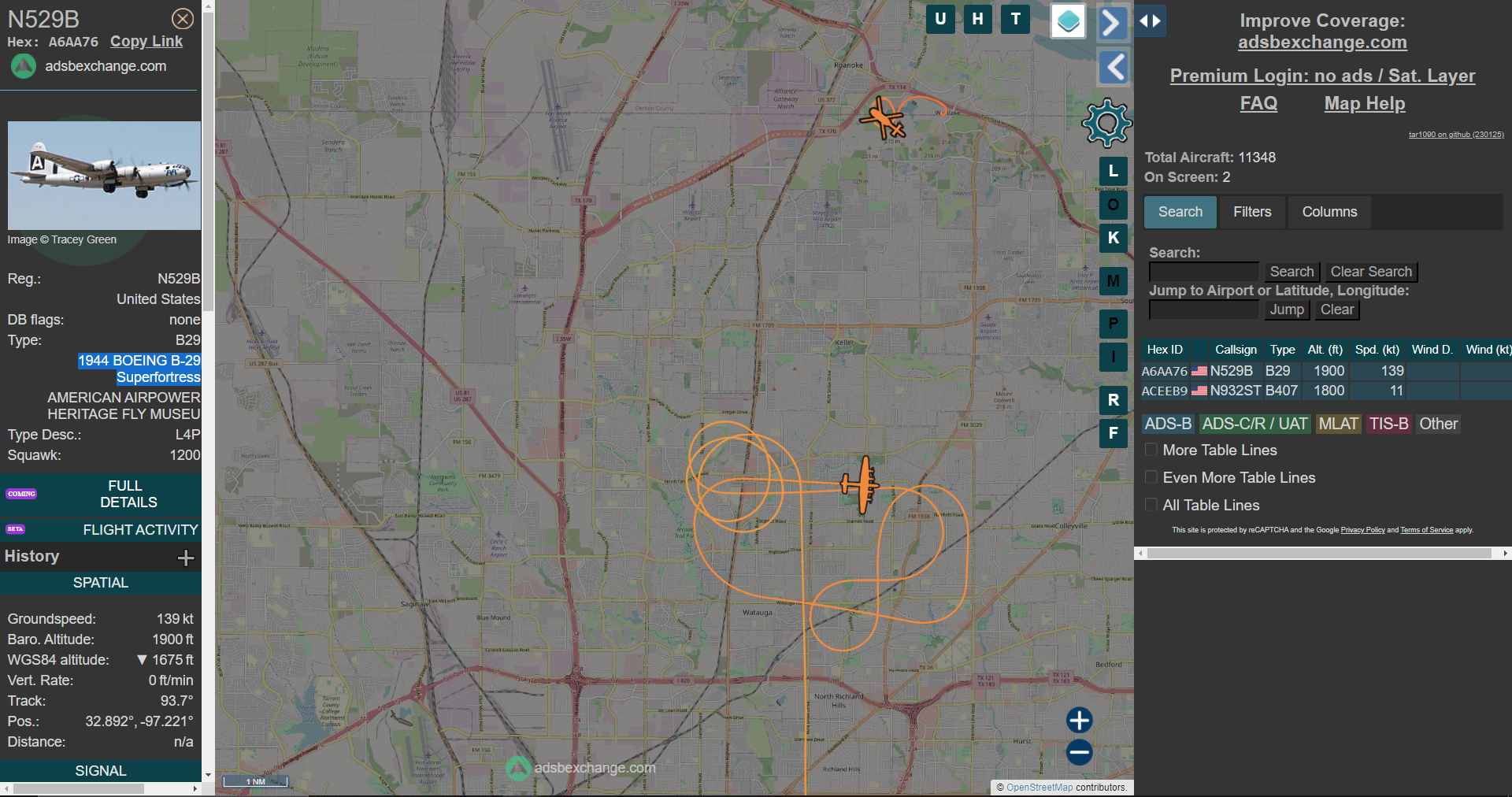Click the F map button
1512x797 pixels.
(x=1114, y=433)
